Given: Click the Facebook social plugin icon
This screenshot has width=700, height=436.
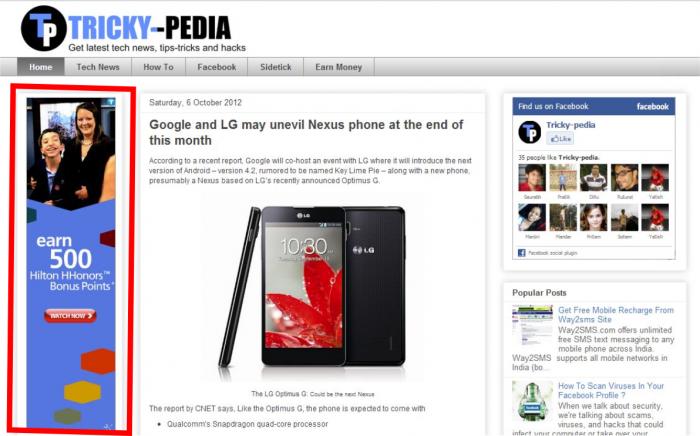Looking at the screenshot, I should pyautogui.click(x=521, y=253).
